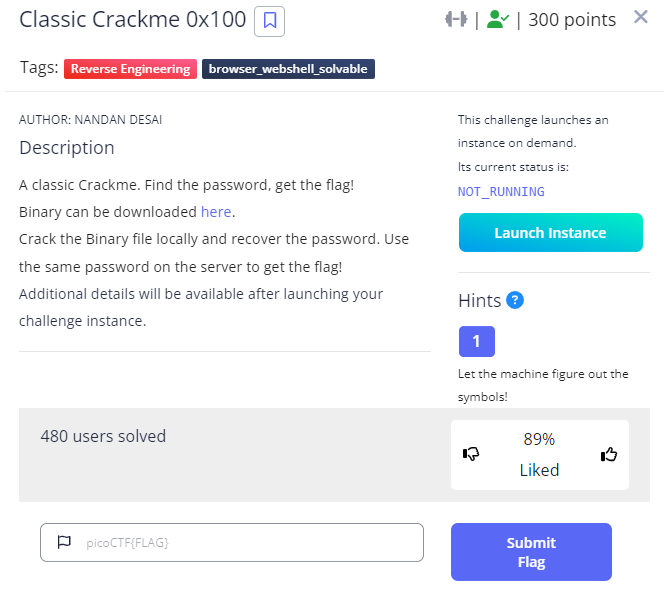Close the challenge dialog with X
The image size is (669, 597).
[x=641, y=17]
